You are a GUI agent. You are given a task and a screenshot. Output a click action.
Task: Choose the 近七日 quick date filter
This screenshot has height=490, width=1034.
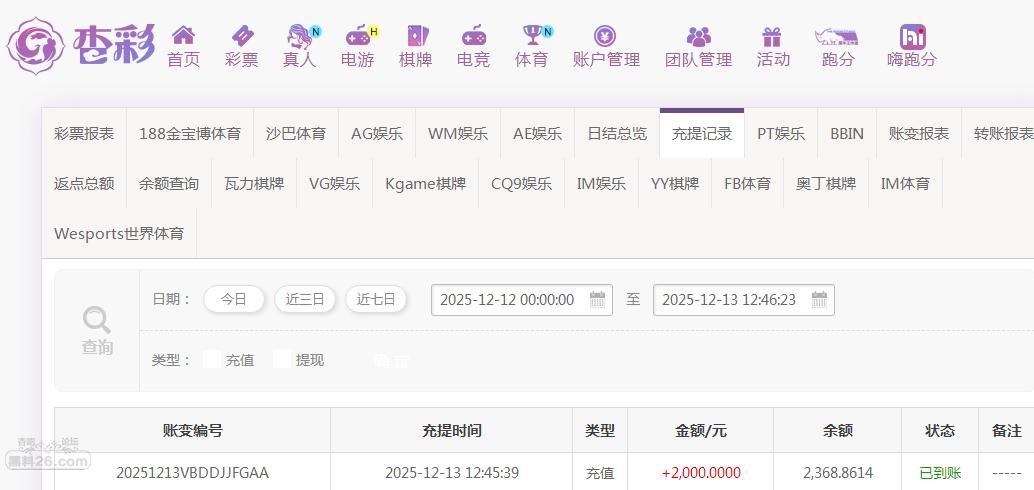(x=376, y=299)
